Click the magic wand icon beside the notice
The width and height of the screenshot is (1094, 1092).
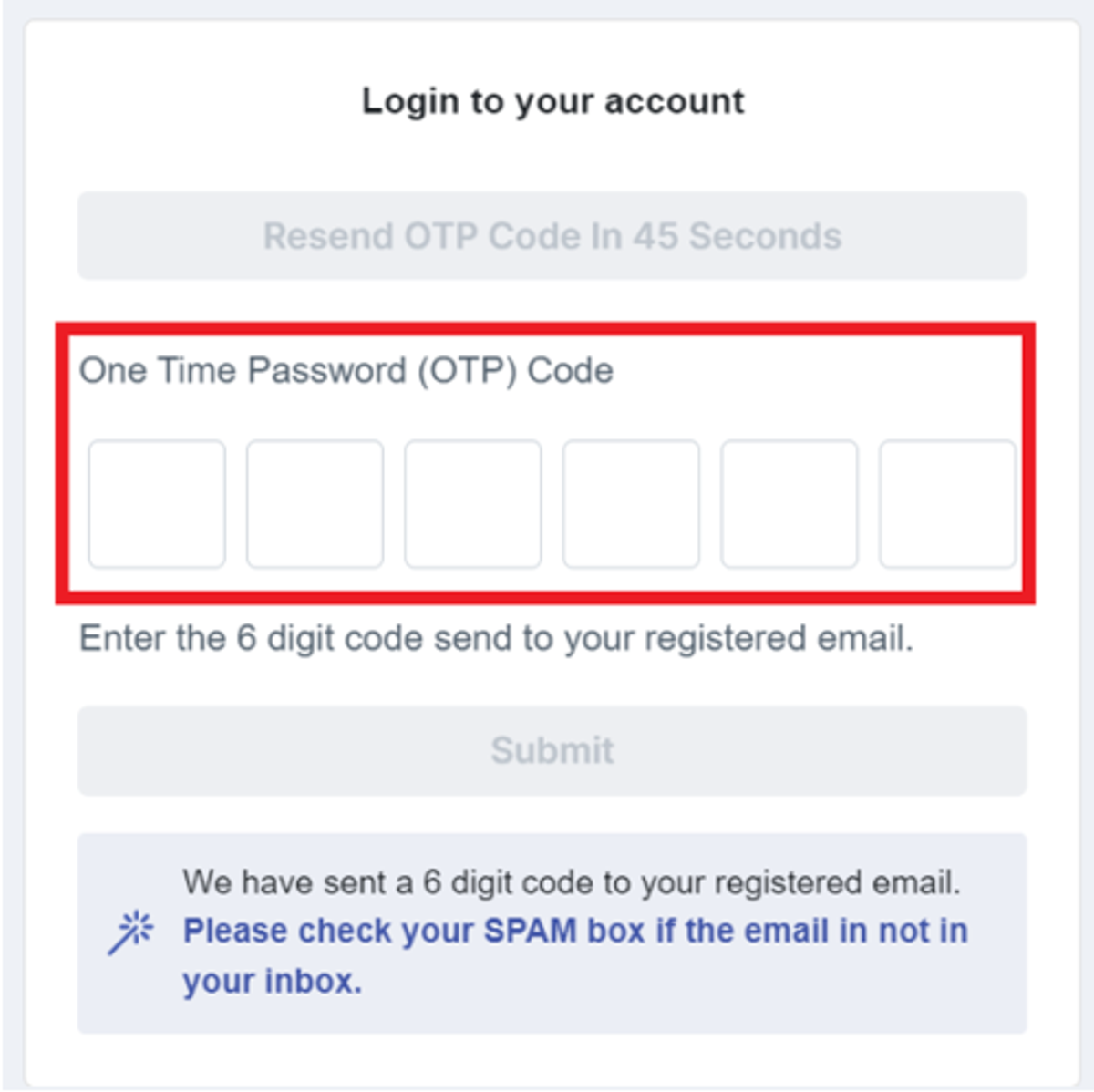[x=130, y=931]
